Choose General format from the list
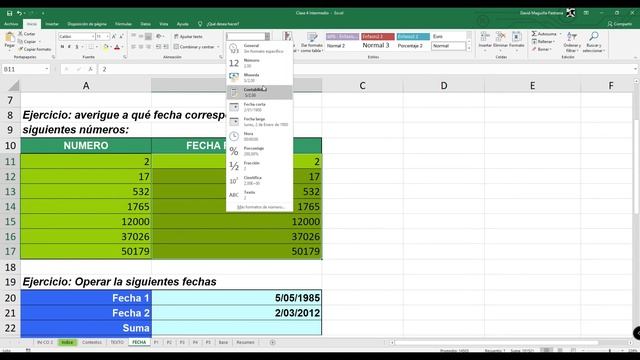 [x=260, y=49]
